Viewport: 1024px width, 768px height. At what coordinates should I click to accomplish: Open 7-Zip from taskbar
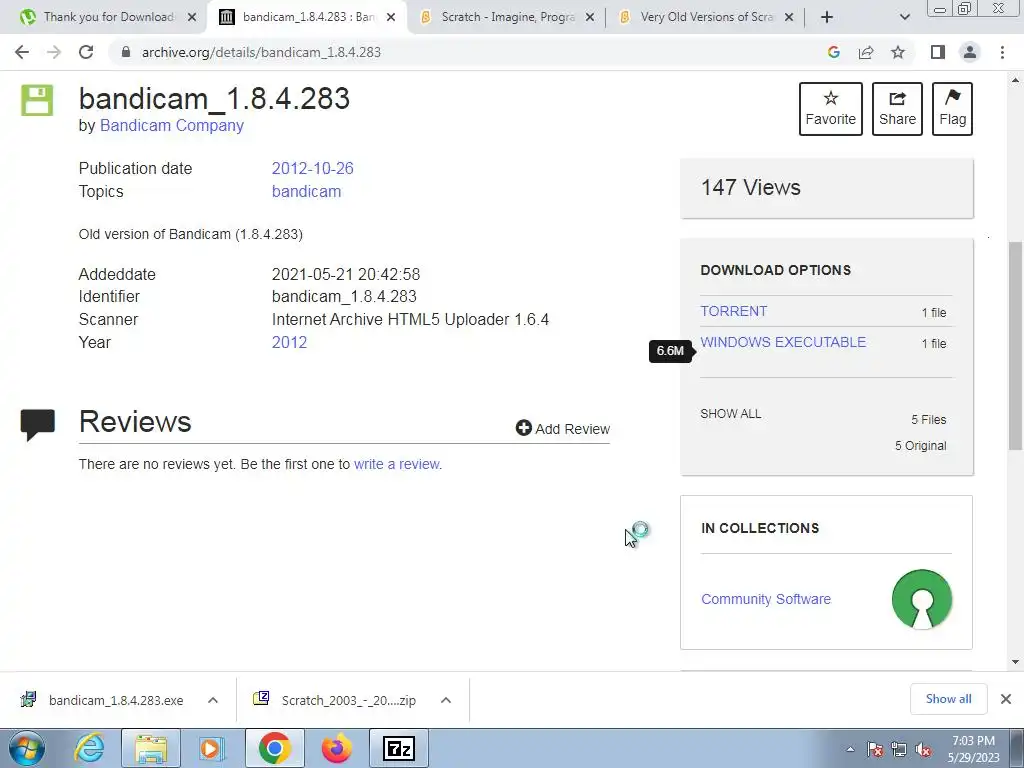(399, 748)
